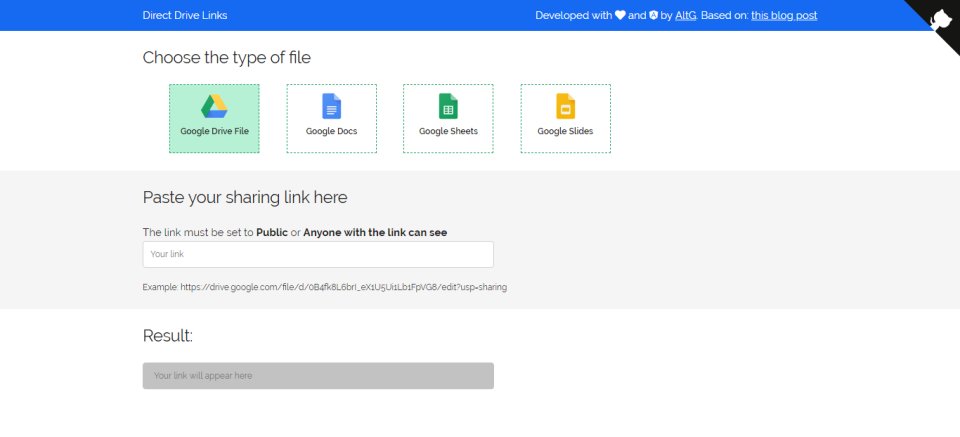Click the 'Paste your sharing link here' heading
The height and width of the screenshot is (437, 960).
tap(245, 197)
